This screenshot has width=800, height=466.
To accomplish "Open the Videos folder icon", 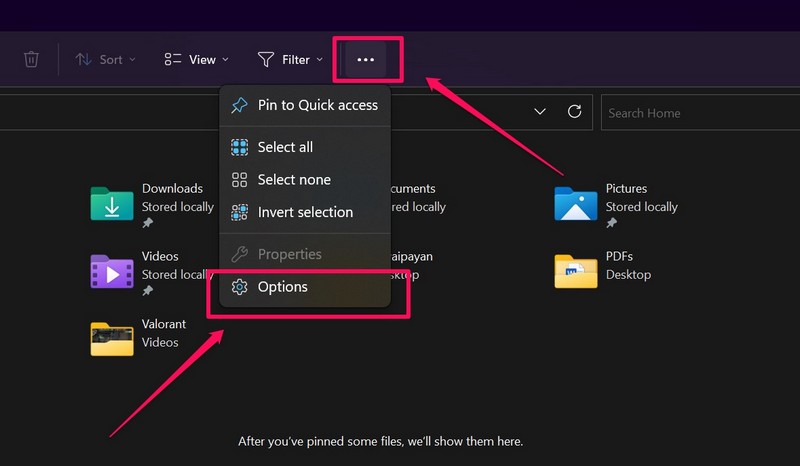I will (111, 271).
